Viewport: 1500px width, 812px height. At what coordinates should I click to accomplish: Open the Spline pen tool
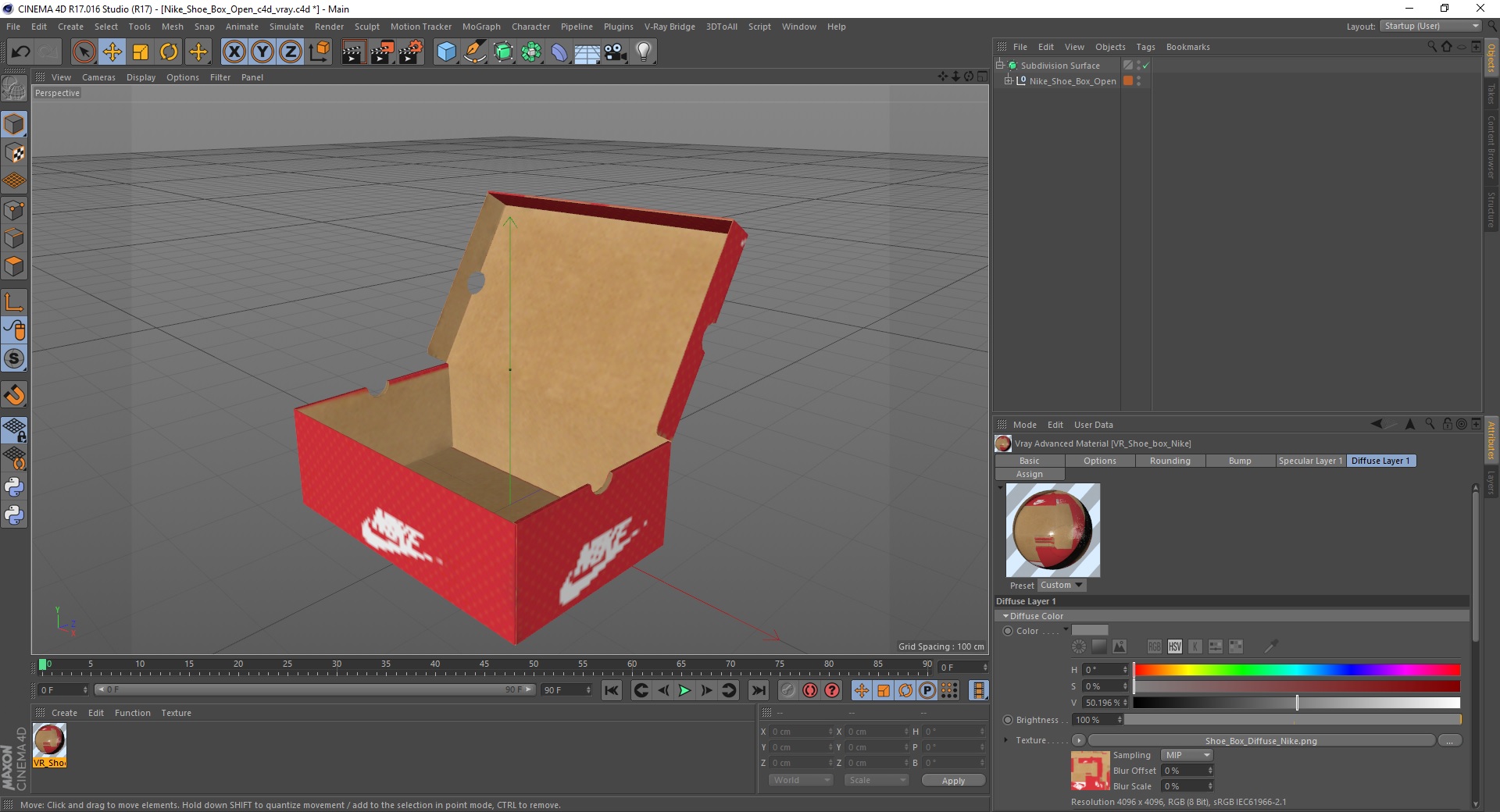[475, 52]
